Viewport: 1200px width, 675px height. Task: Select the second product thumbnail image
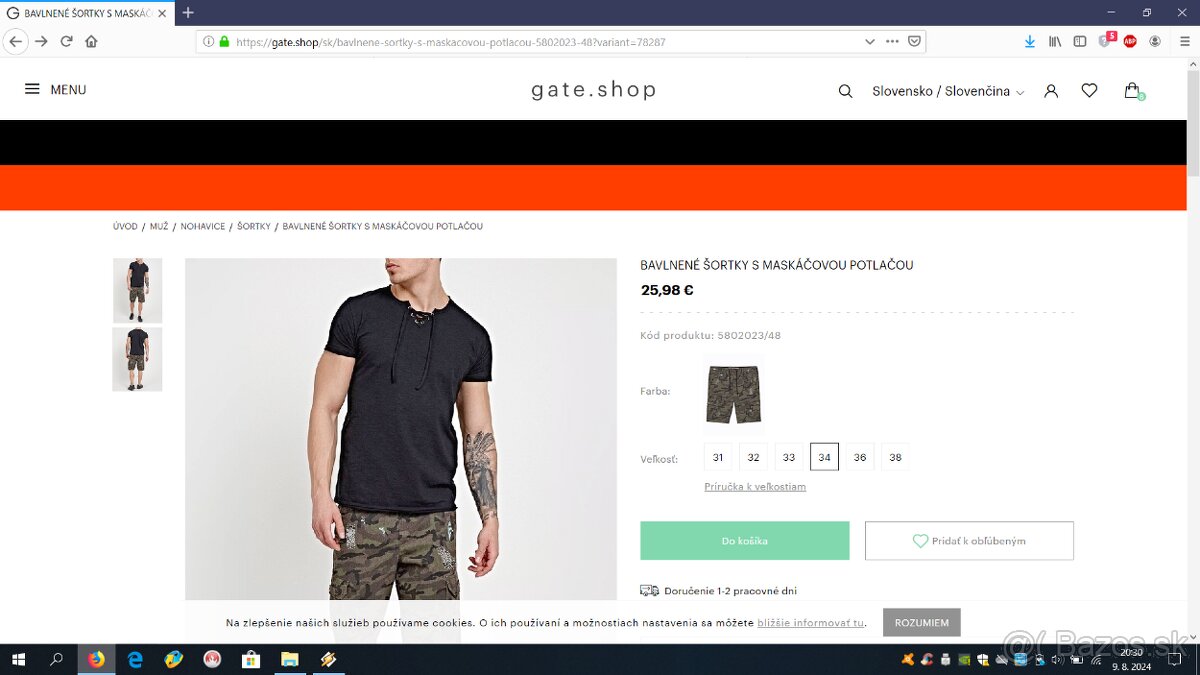[137, 359]
